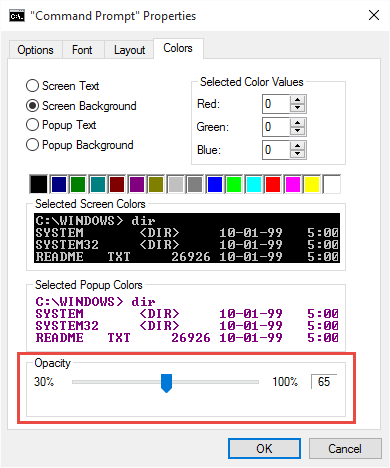390x468 pixels.
Task: Pick the magenta color swatch
Action: pos(293,184)
